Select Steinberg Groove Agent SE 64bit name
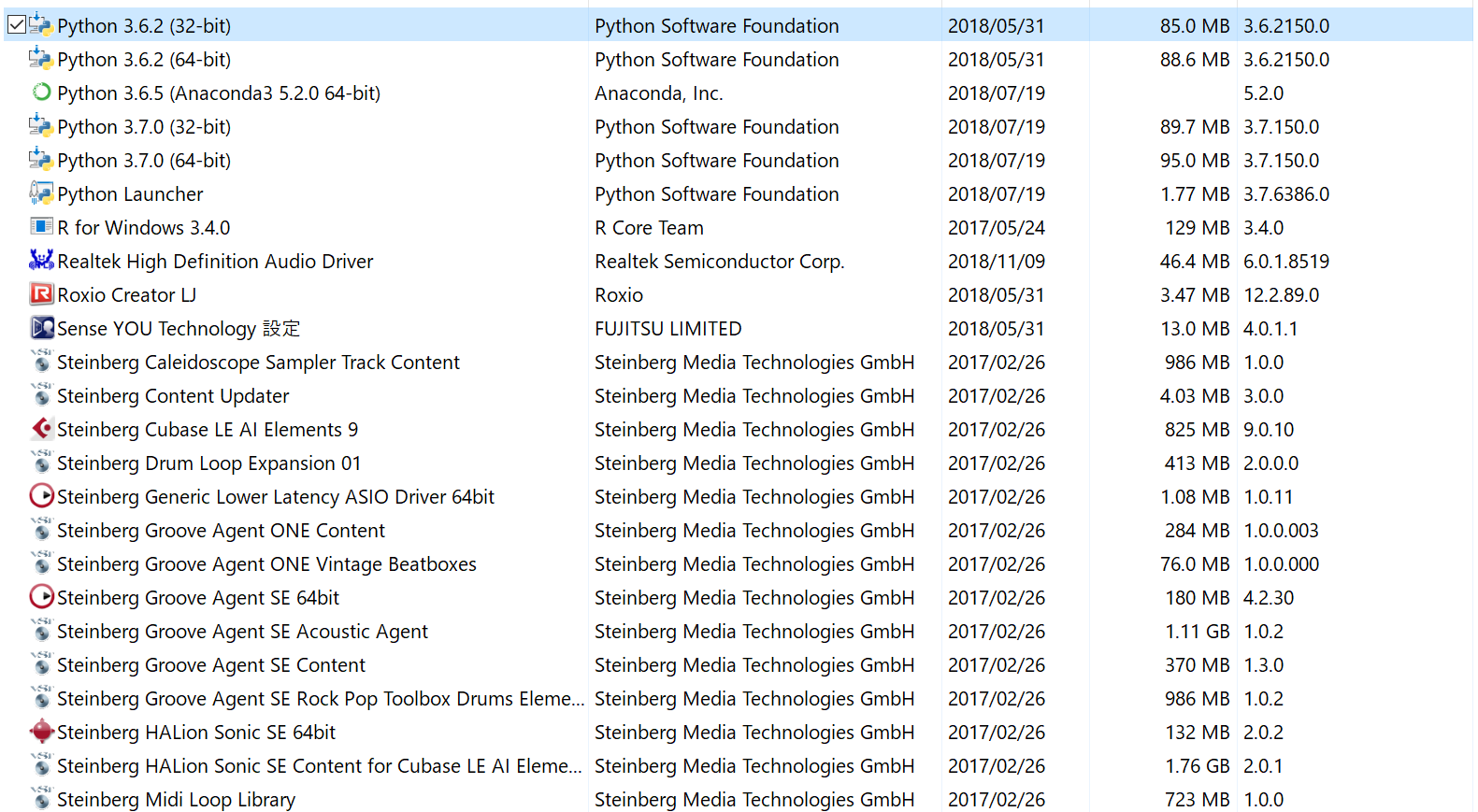1478x812 pixels. [198, 598]
